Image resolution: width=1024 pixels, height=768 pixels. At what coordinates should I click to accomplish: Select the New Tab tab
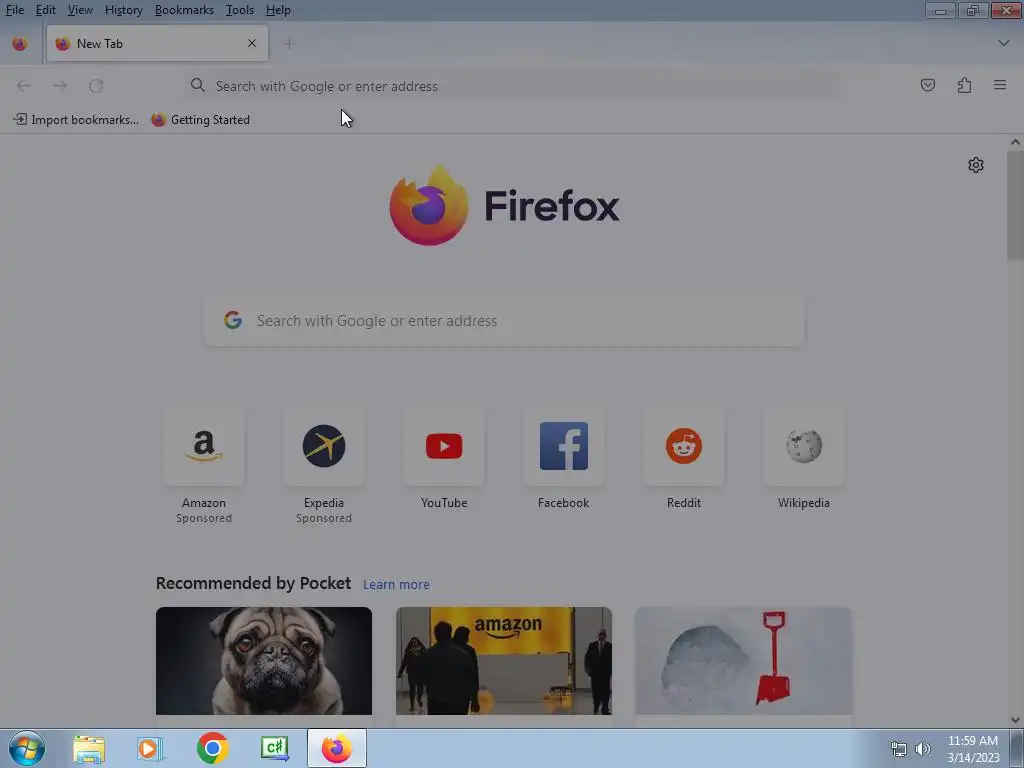click(157, 44)
